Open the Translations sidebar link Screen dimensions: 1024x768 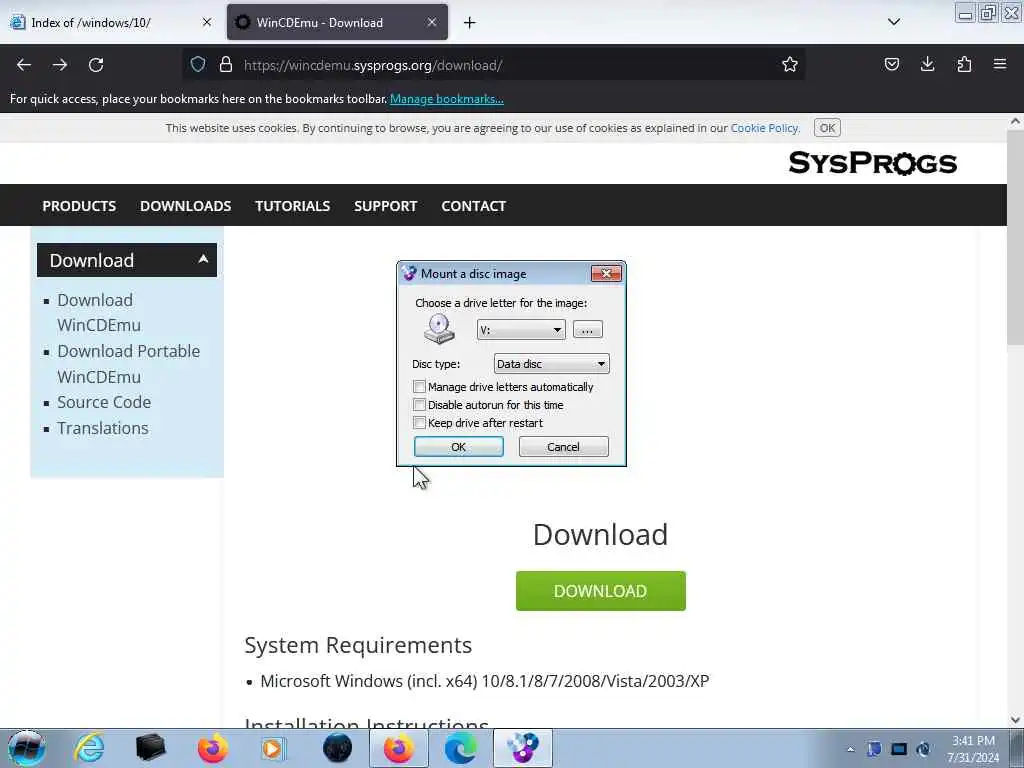click(x=103, y=428)
